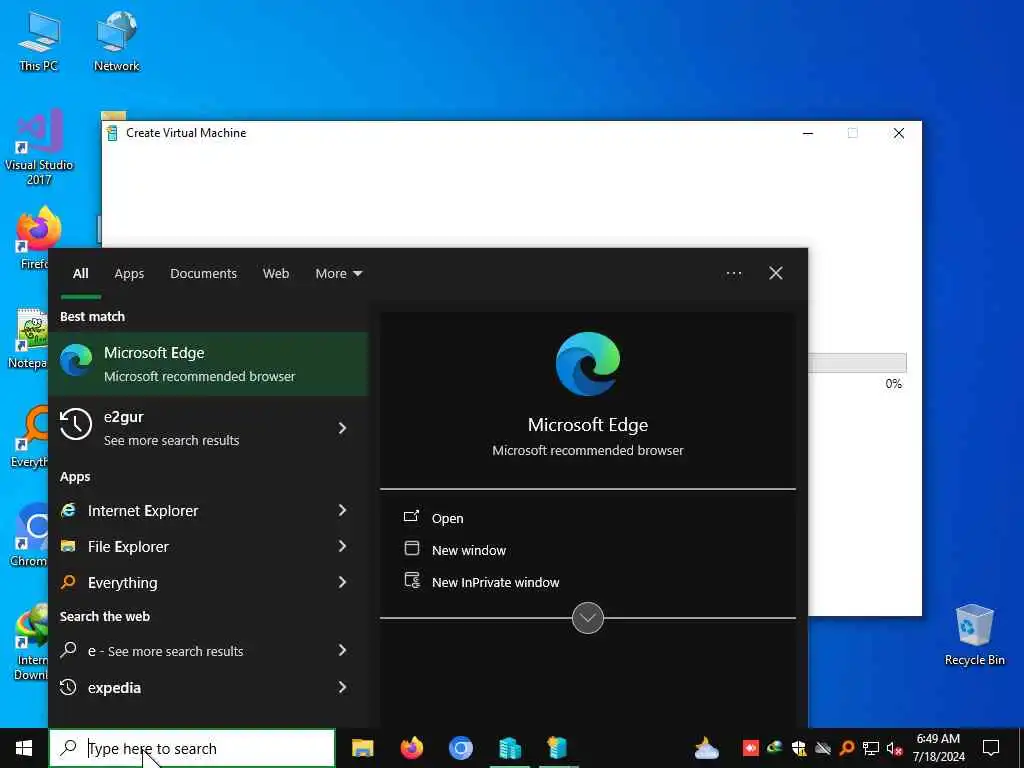
Task: Minimize the Create Virtual Machine window
Action: [808, 133]
